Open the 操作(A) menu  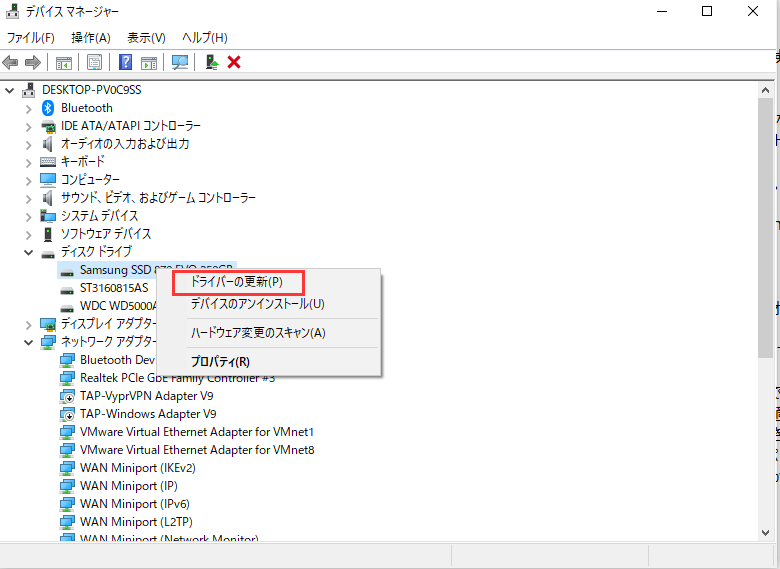coord(91,38)
